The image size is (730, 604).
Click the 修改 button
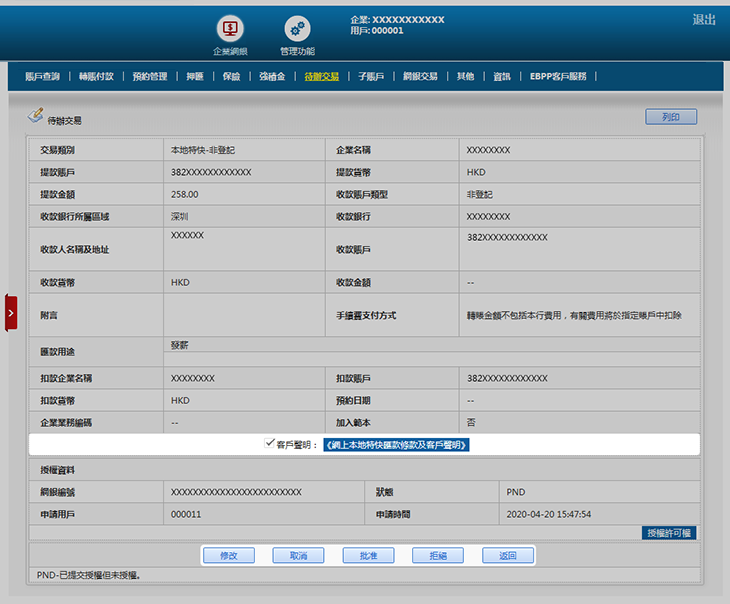[x=228, y=555]
